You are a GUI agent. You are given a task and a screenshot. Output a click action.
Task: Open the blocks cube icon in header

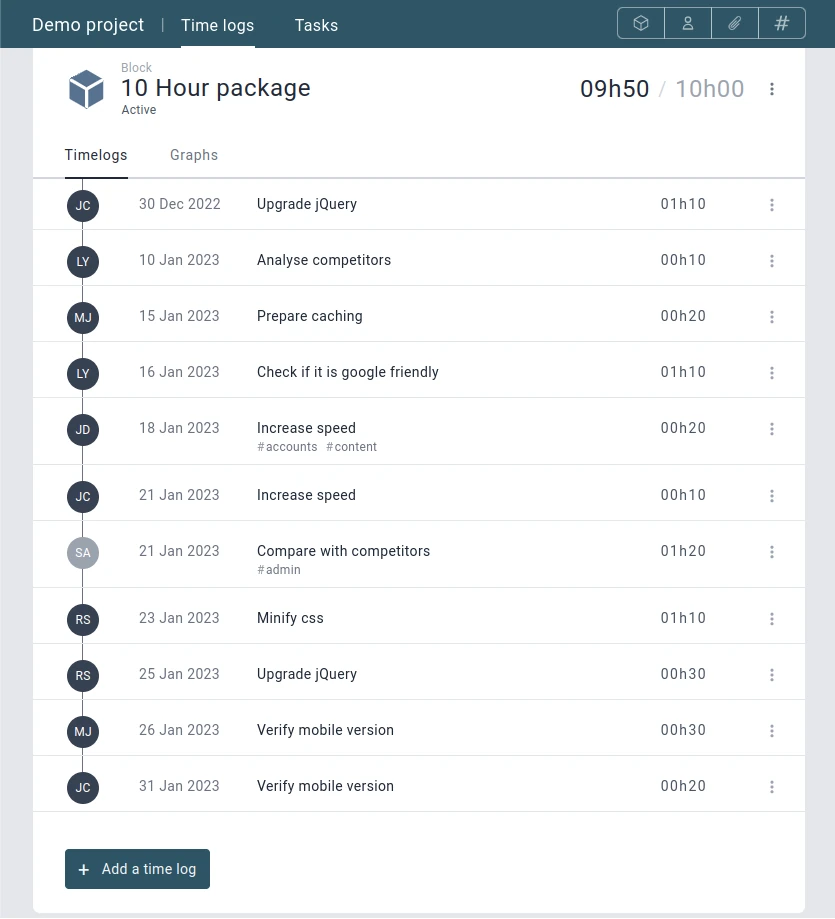coord(641,23)
